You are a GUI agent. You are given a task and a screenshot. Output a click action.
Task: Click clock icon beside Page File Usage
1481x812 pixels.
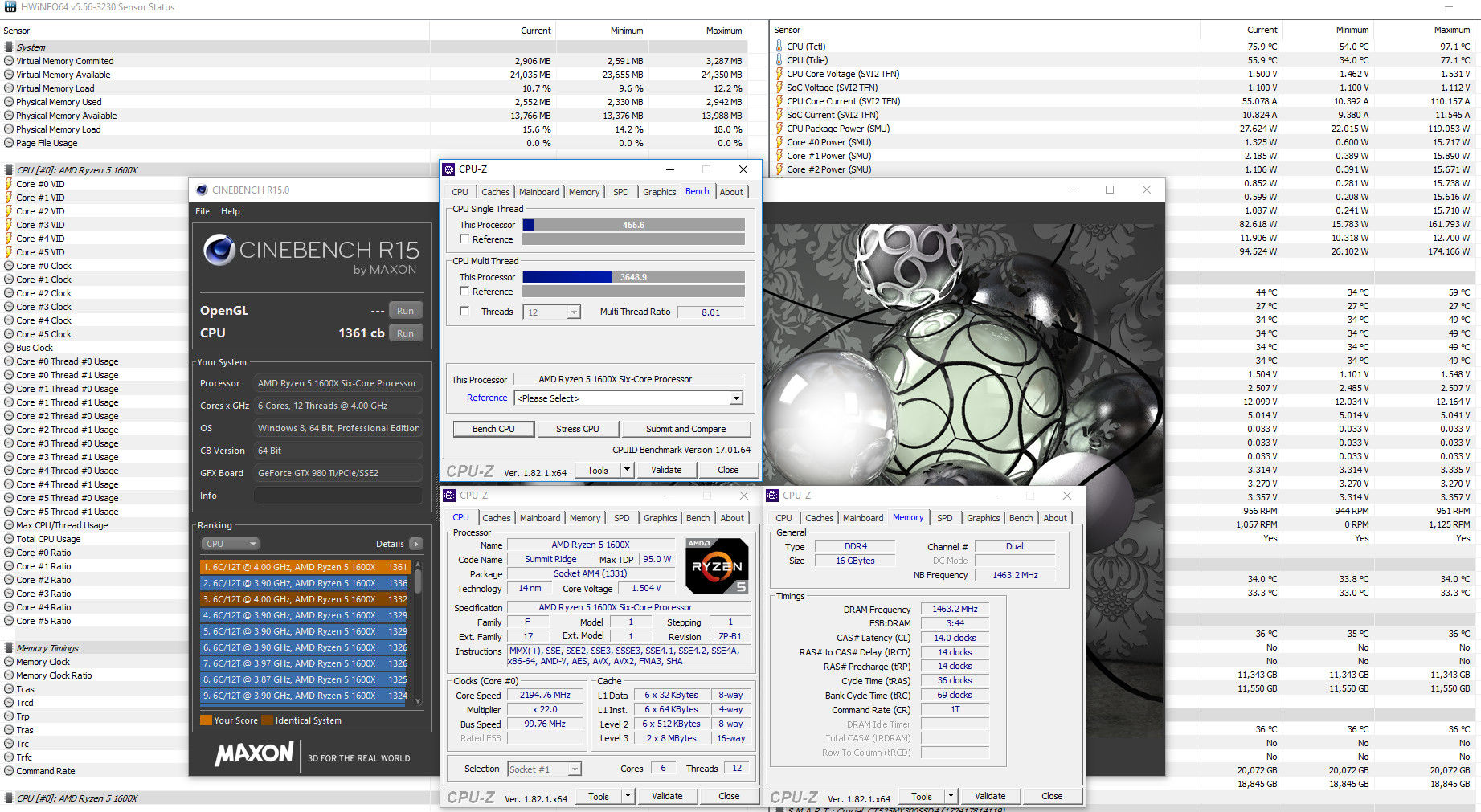coord(9,143)
